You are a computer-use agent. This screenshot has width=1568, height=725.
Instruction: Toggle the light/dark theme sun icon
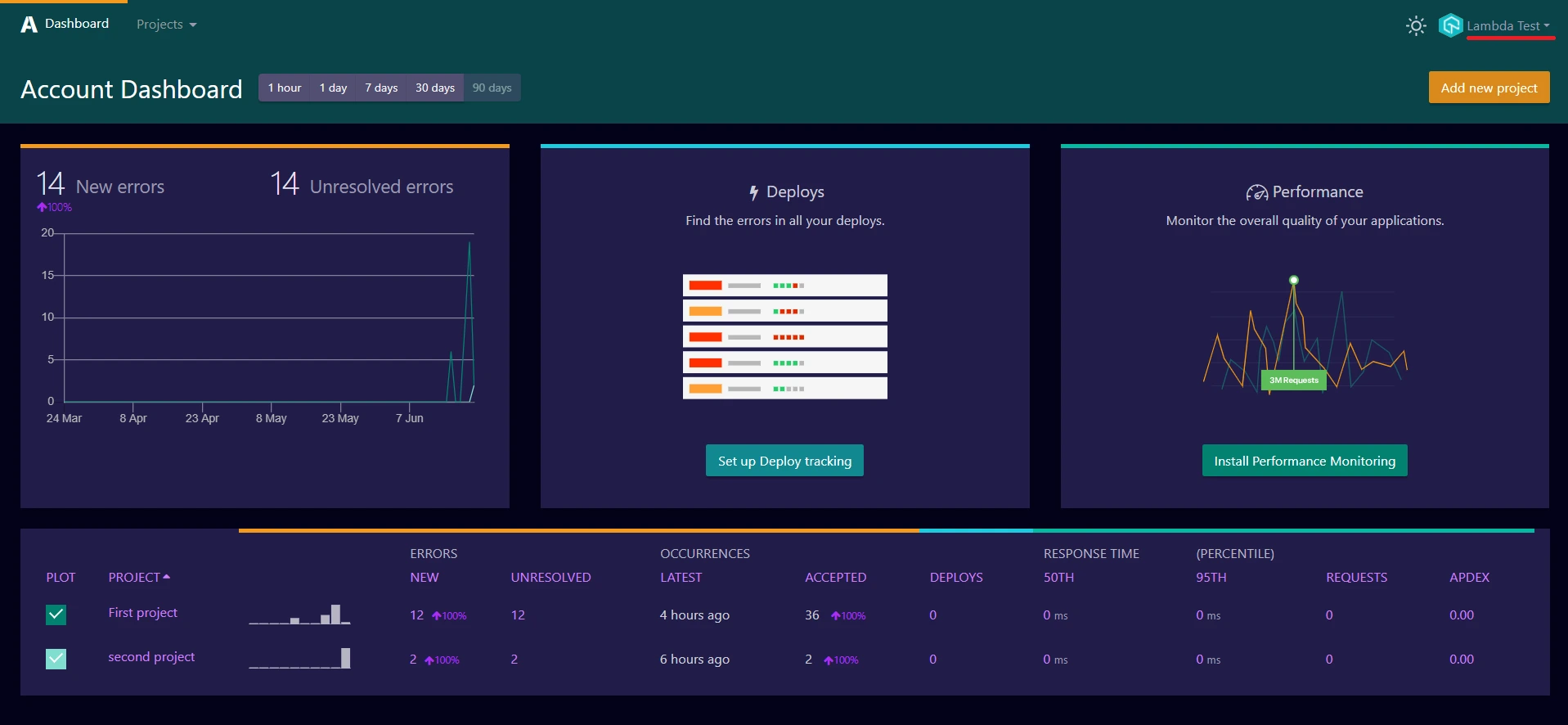(x=1416, y=26)
